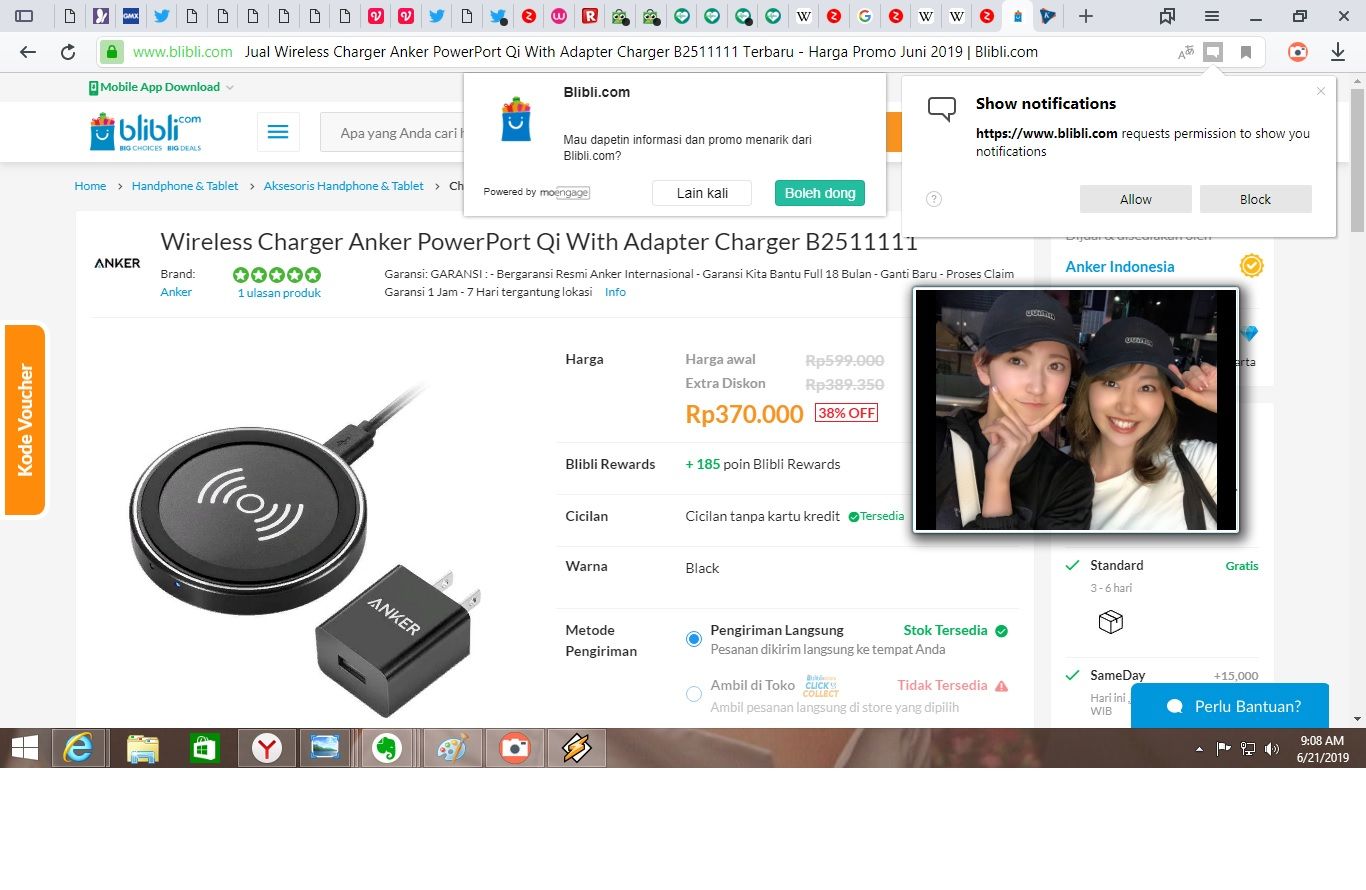Screen dimensions: 1366x890
Task: Click the Standard shipping box icon
Action: [x=1111, y=622]
